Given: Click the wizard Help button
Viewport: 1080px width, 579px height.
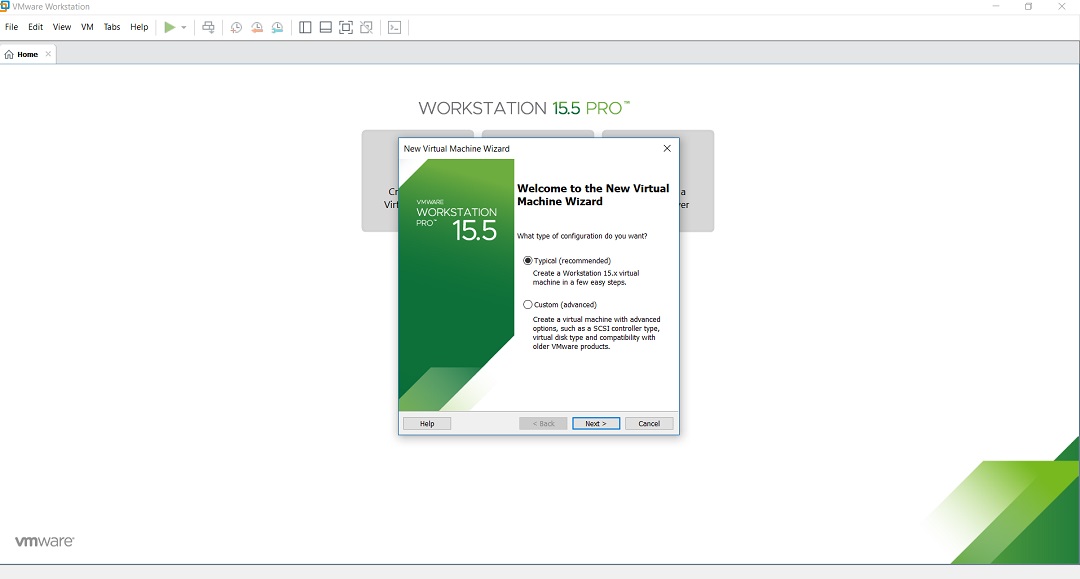Looking at the screenshot, I should click(x=427, y=423).
